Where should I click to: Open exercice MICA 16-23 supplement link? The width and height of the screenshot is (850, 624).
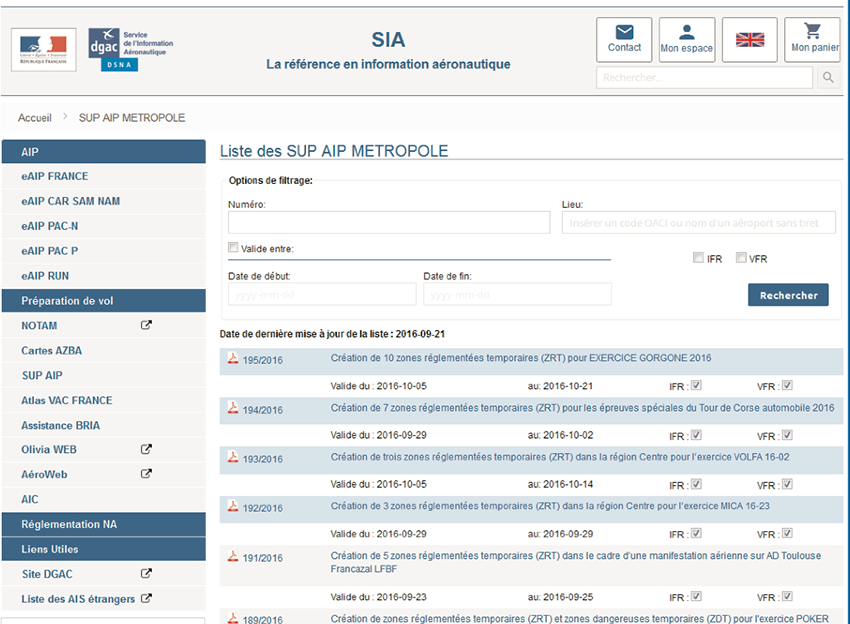pyautogui.click(x=550, y=506)
